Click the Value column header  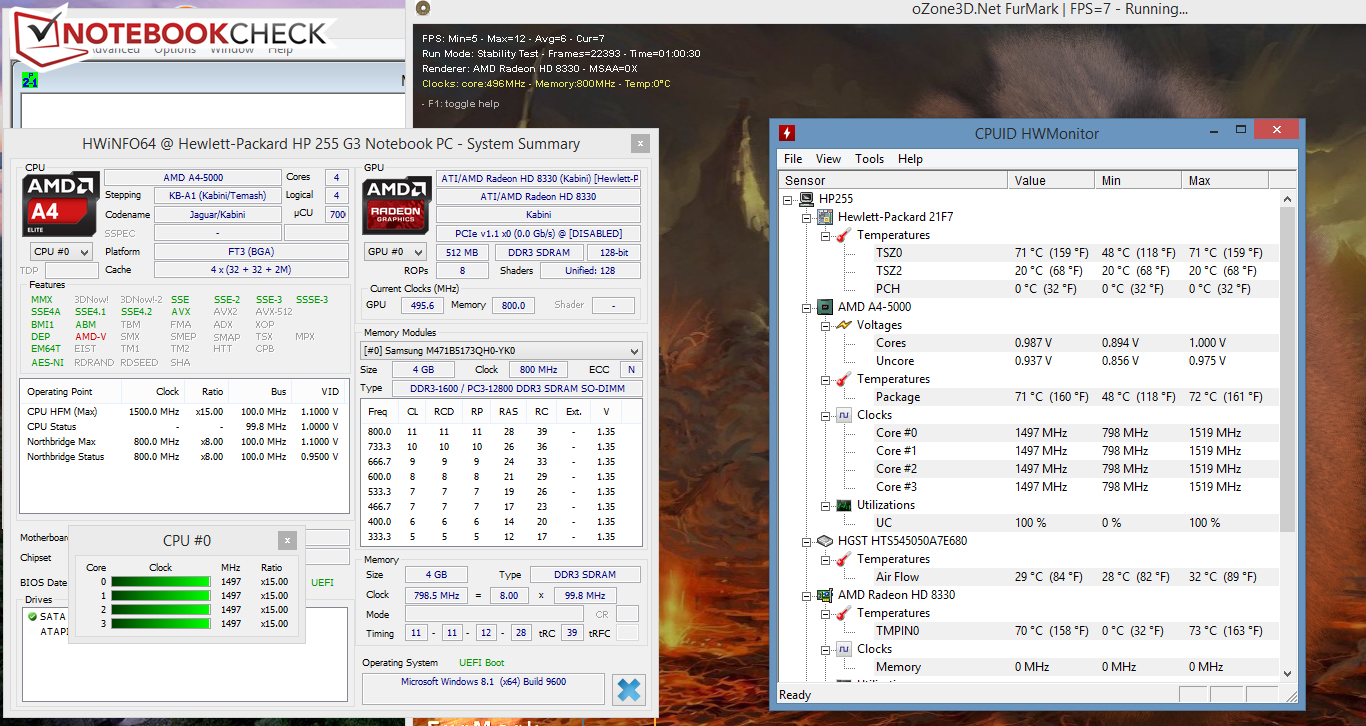1051,180
